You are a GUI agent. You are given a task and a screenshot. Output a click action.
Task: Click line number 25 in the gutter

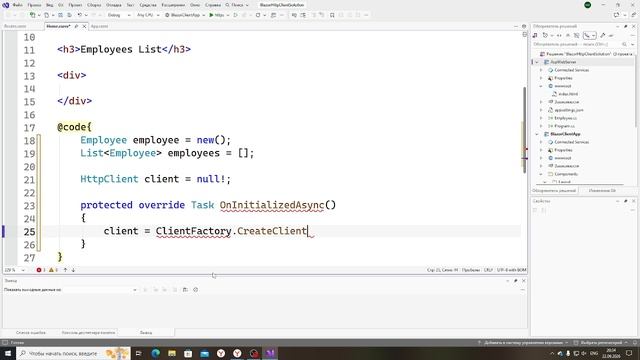click(x=29, y=232)
